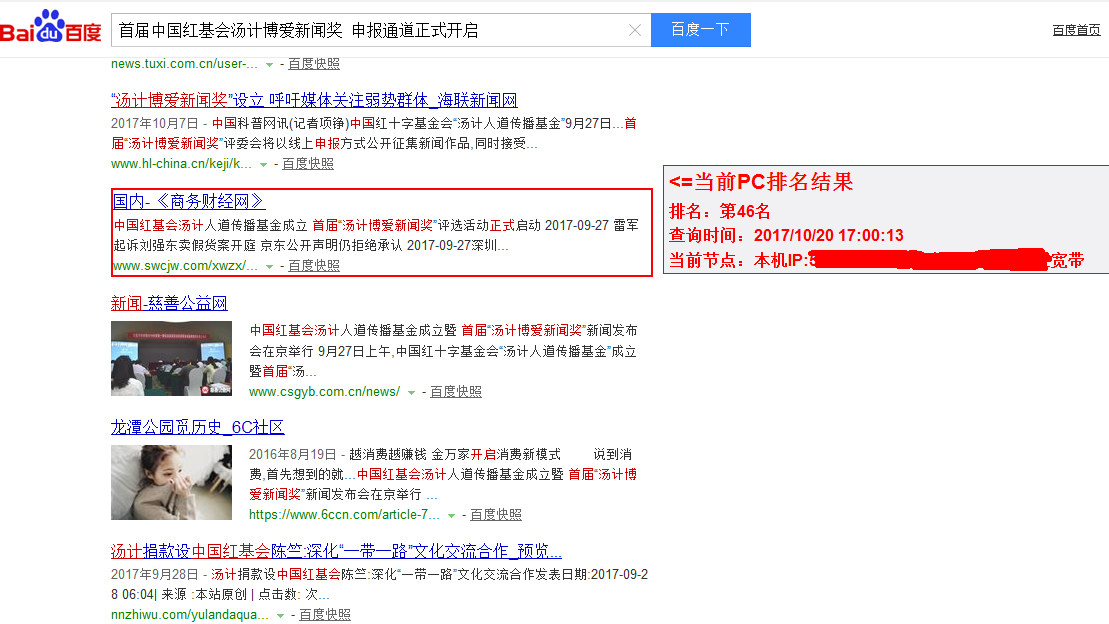Expand dropdown arrow beside www.swcjw.com URL
This screenshot has width=1109, height=624.
point(269,266)
